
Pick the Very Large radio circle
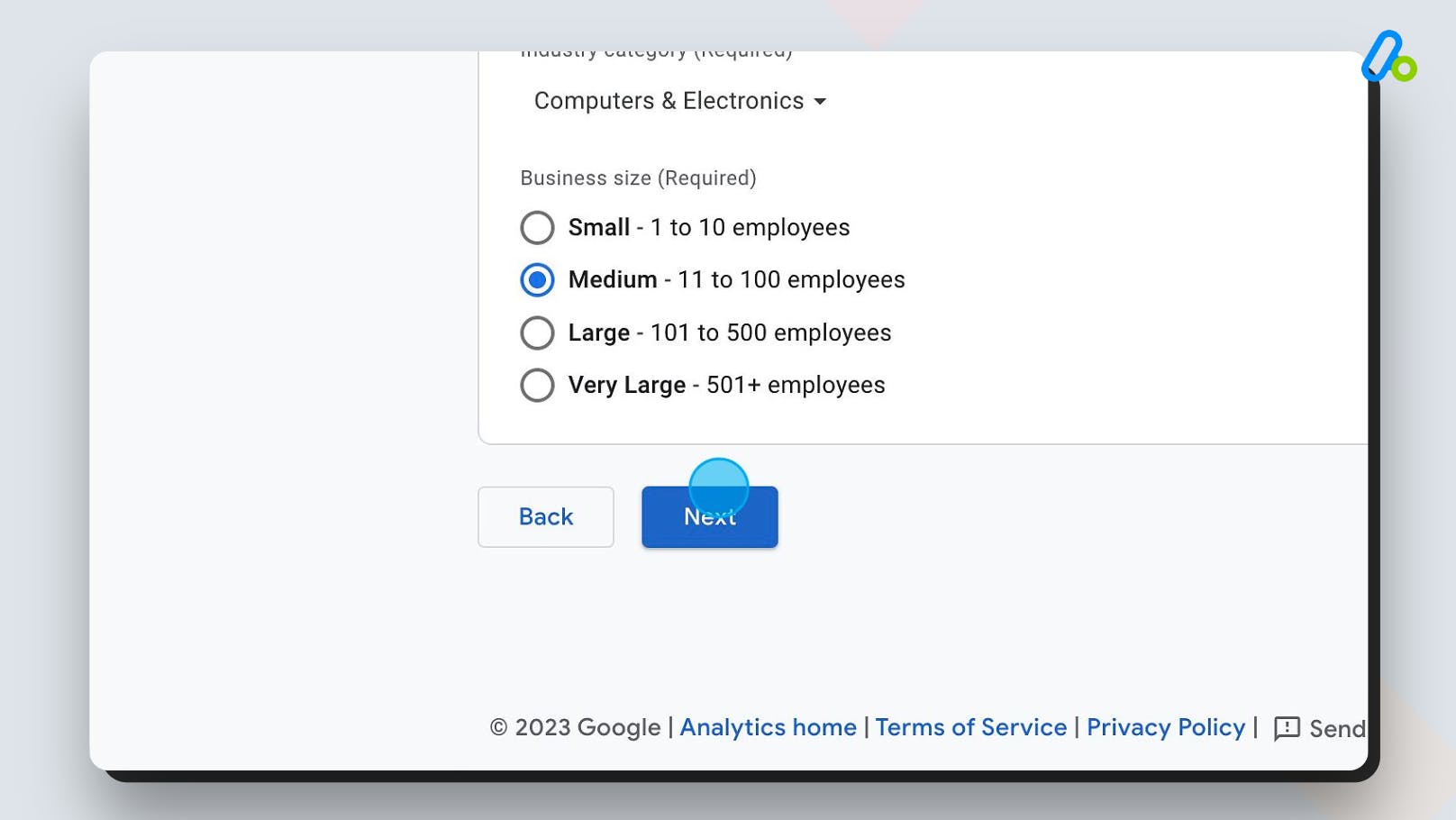point(537,386)
